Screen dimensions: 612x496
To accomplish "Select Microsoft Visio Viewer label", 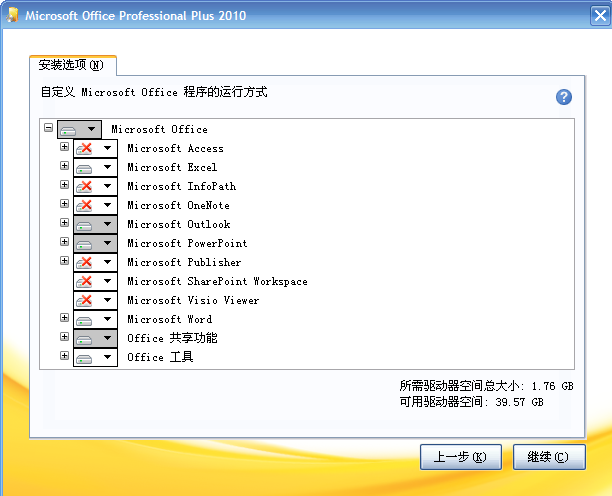I will [x=193, y=300].
